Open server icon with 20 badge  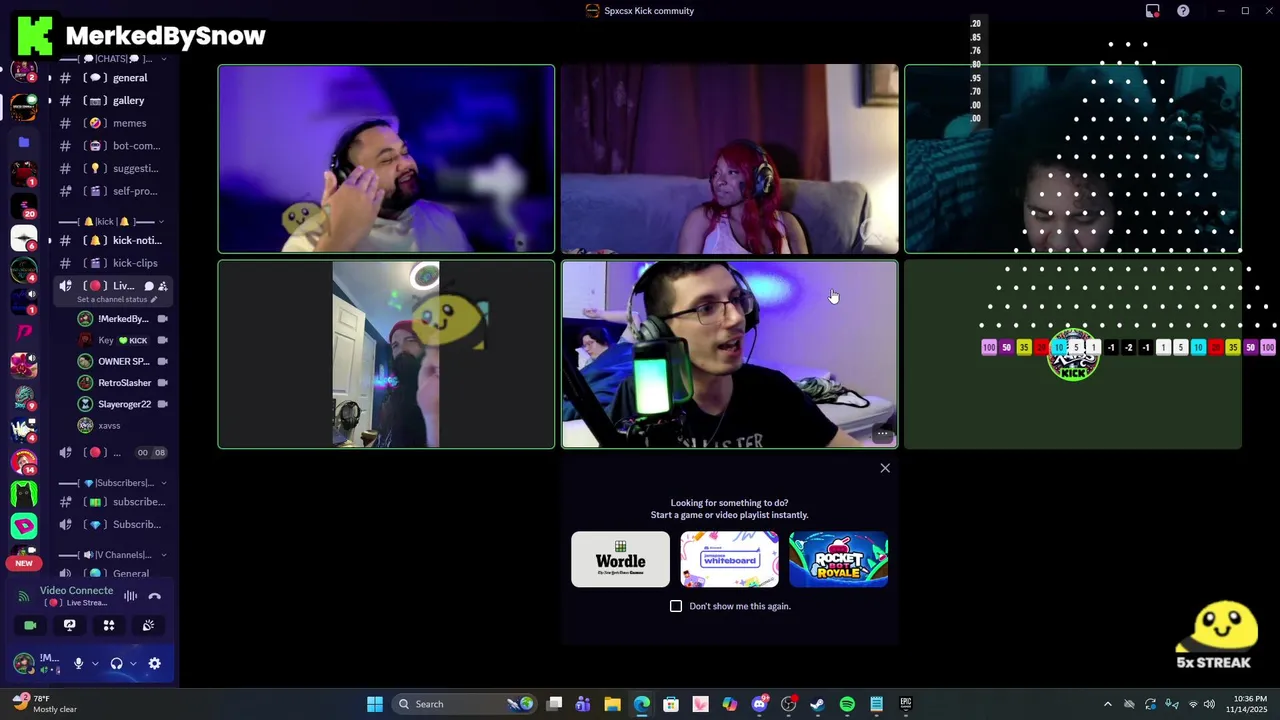click(x=24, y=206)
